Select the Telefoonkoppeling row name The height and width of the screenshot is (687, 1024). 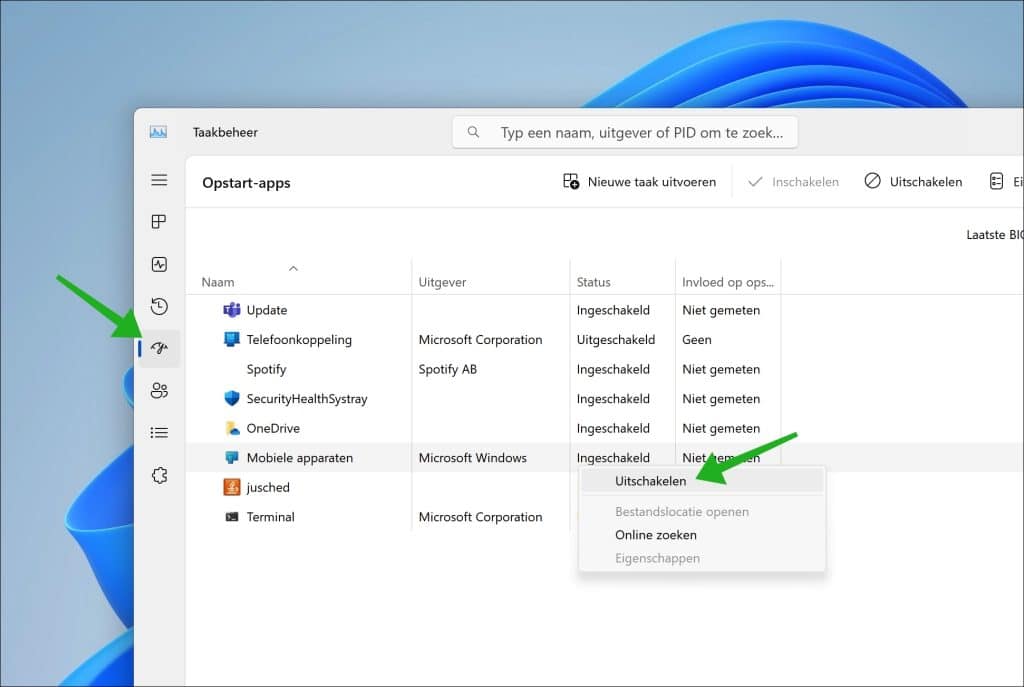[299, 340]
